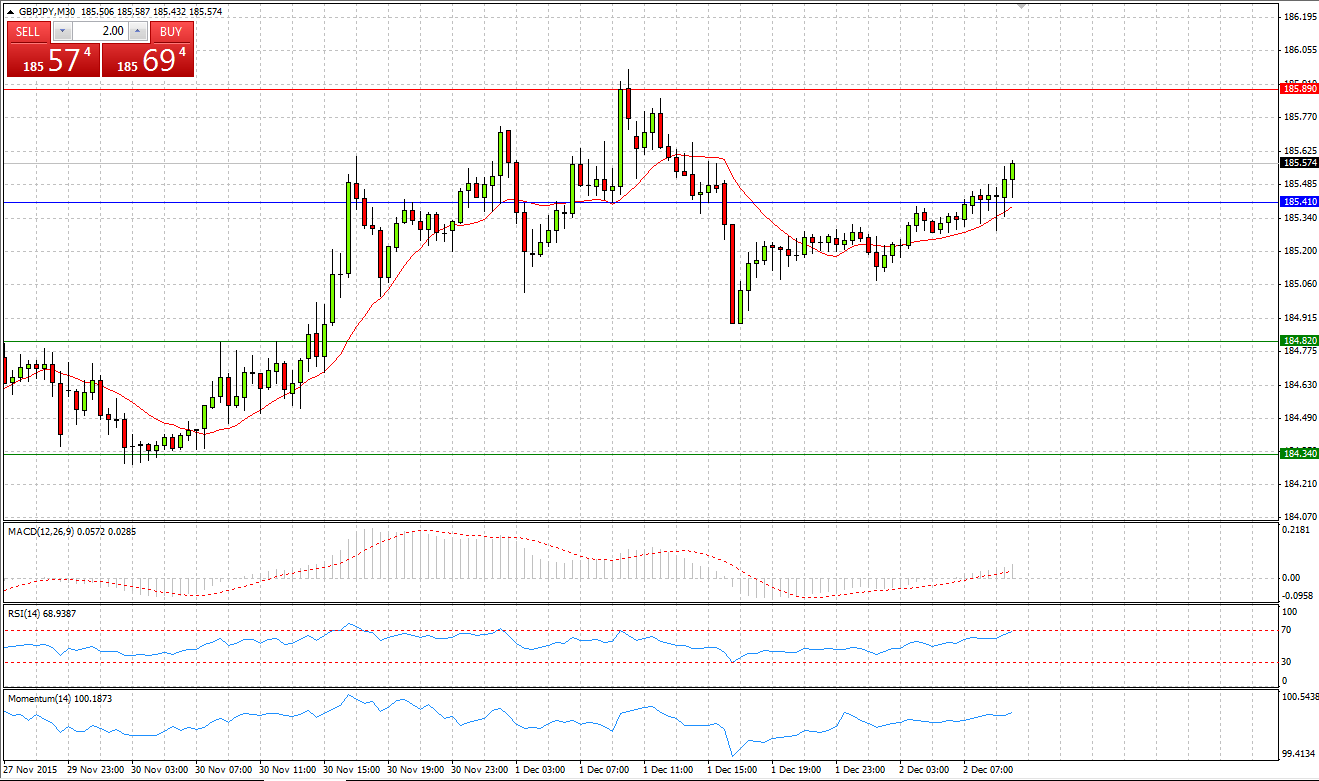Select the 185.890 price level label
The width and height of the screenshot is (1319, 781).
(x=1299, y=89)
